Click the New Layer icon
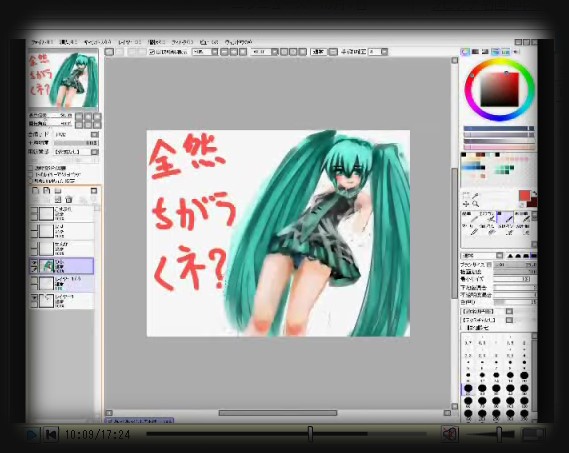This screenshot has width=569, height=453. pos(36,191)
